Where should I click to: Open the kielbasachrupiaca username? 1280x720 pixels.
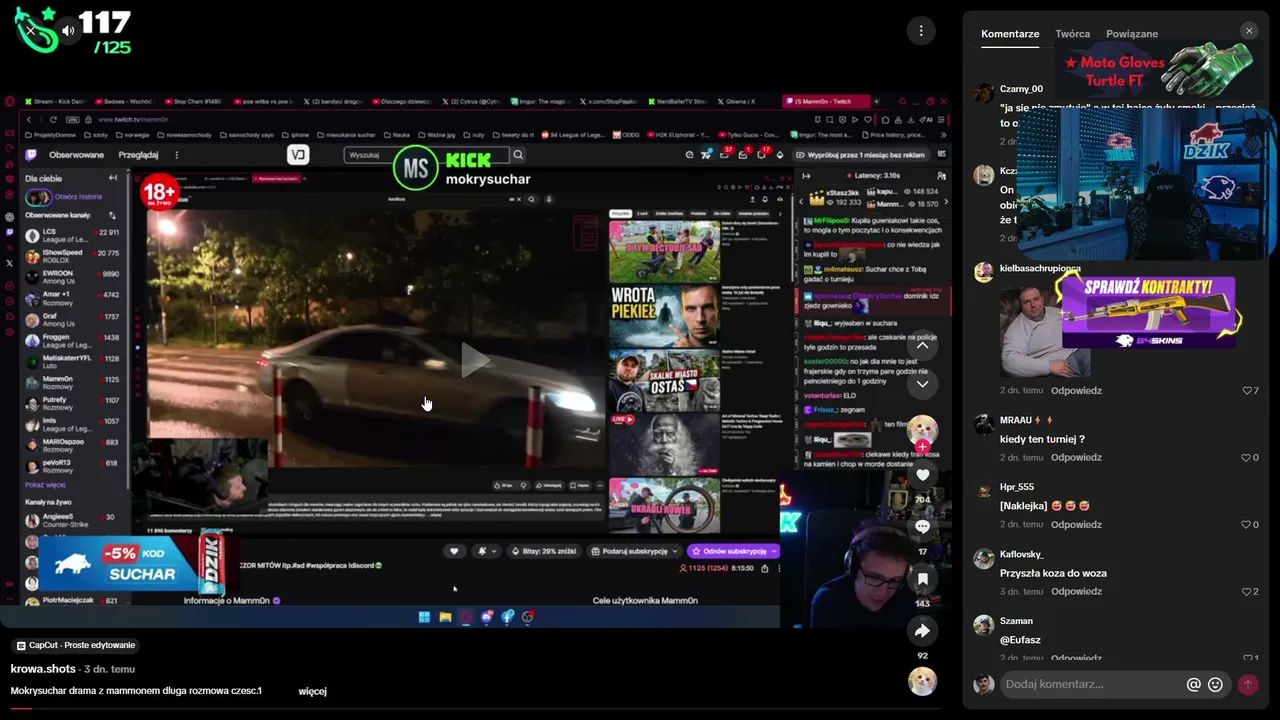coord(1040,268)
